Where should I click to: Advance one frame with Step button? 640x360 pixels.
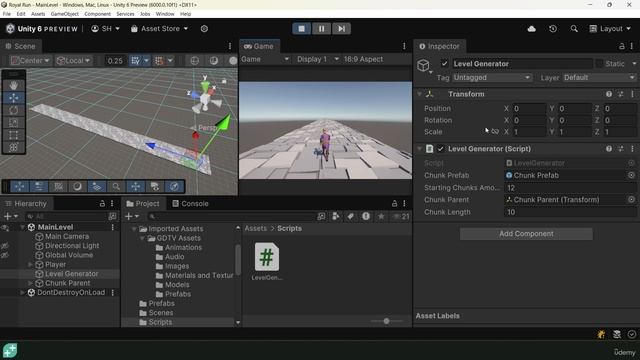coord(341,29)
